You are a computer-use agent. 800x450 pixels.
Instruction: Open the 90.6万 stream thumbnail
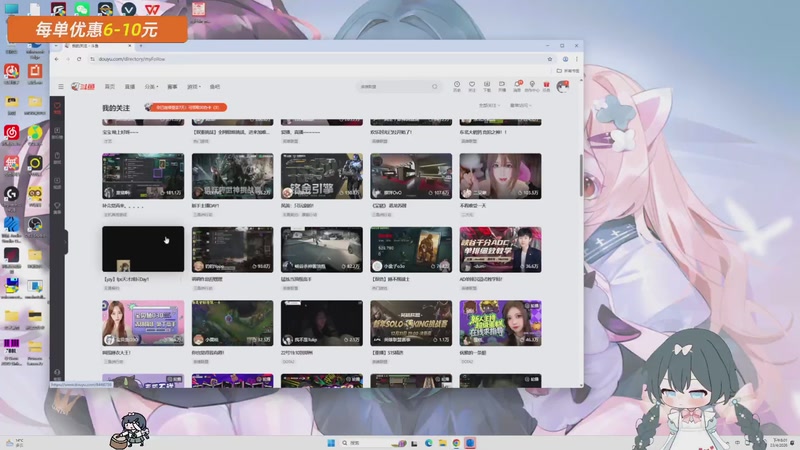coord(232,249)
